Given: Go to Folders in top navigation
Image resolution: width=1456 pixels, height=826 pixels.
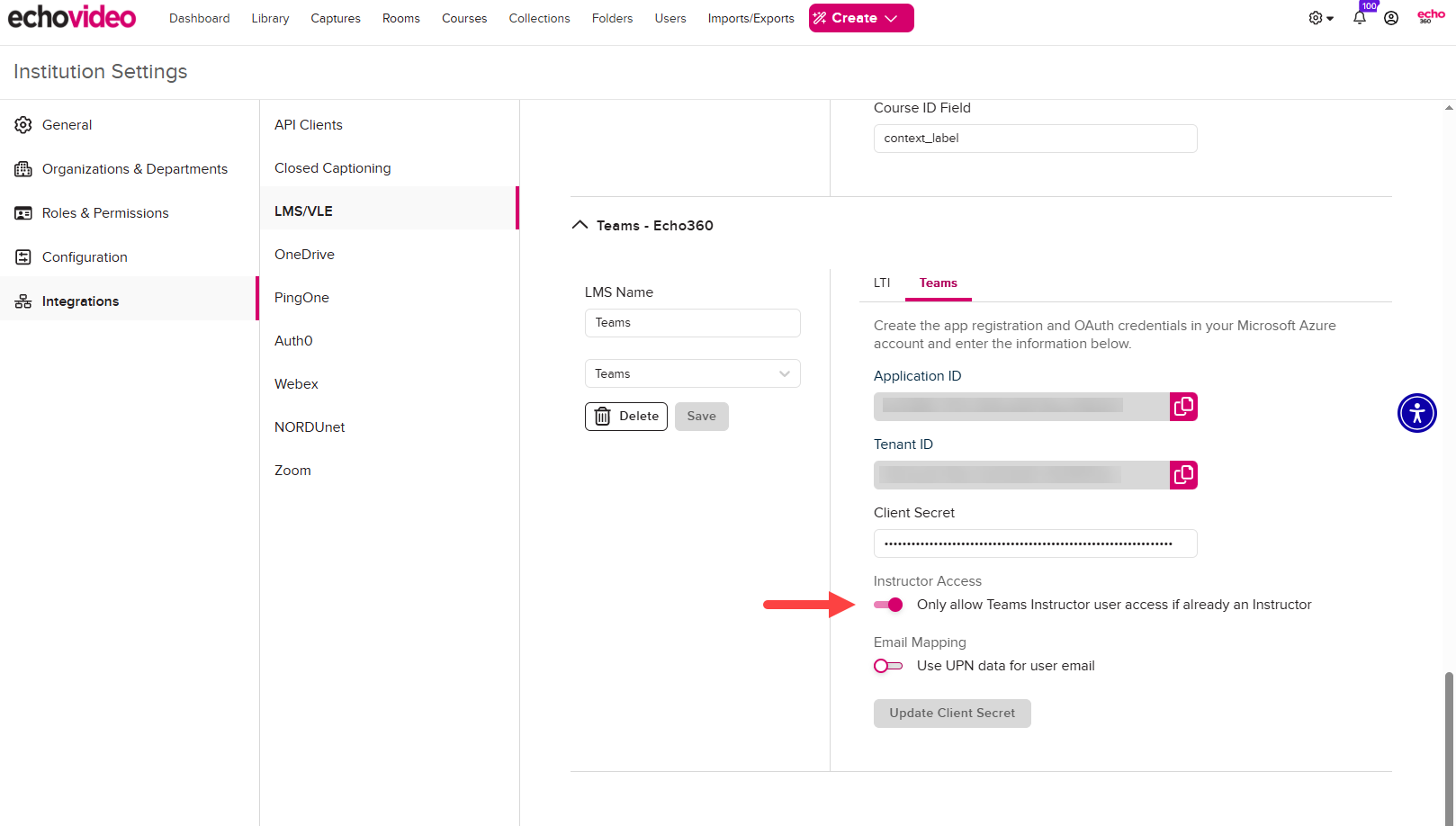Looking at the screenshot, I should tap(613, 18).
